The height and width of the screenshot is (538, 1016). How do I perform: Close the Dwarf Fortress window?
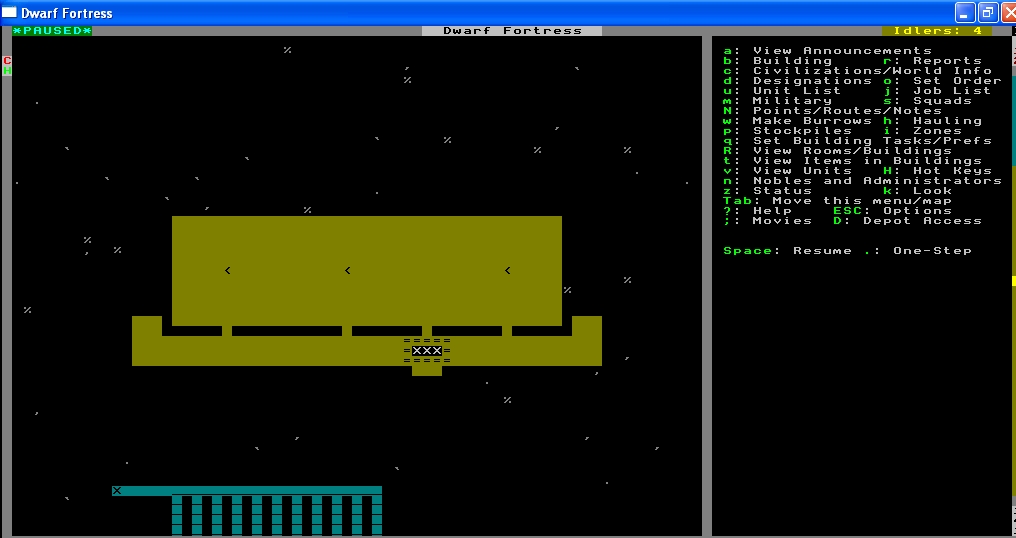click(x=1008, y=12)
